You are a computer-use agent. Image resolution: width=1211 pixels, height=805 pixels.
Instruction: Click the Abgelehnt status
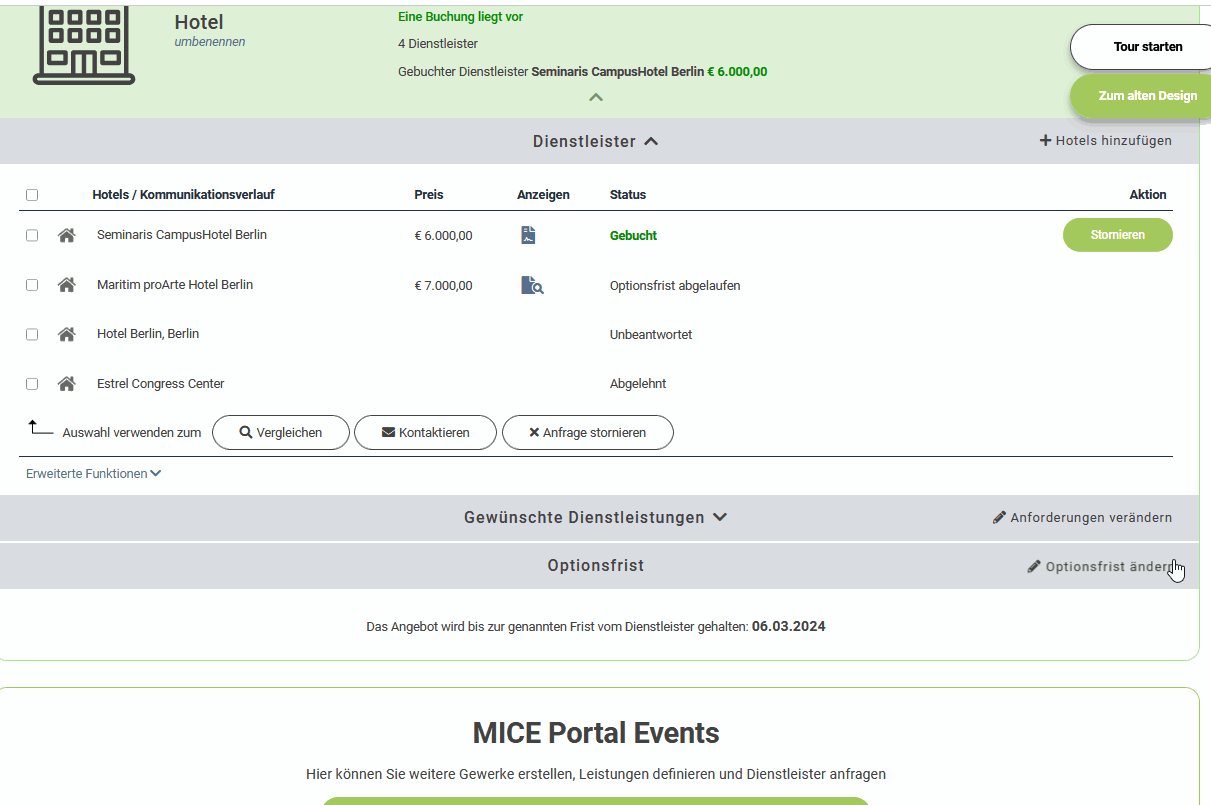pos(638,384)
